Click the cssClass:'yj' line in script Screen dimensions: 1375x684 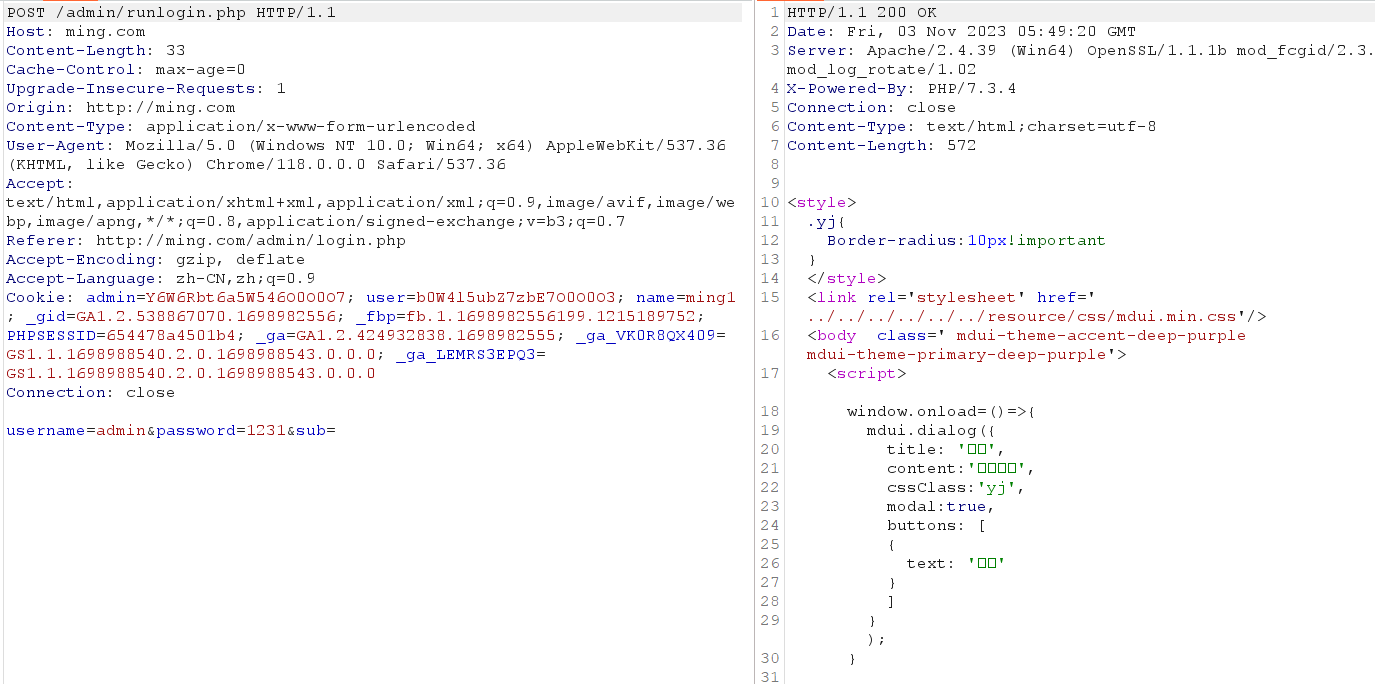pyautogui.click(x=955, y=488)
